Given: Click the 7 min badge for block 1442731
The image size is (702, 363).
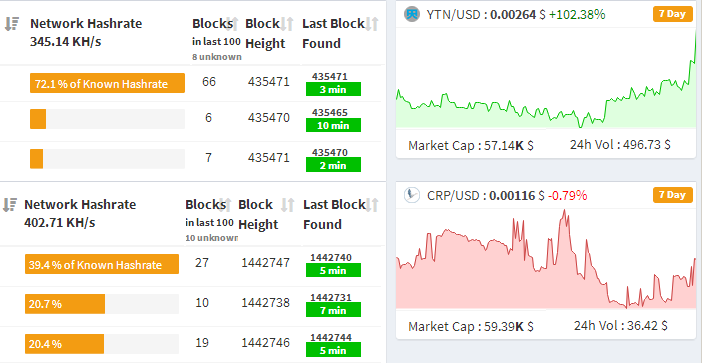Looking at the screenshot, I should 333,310.
